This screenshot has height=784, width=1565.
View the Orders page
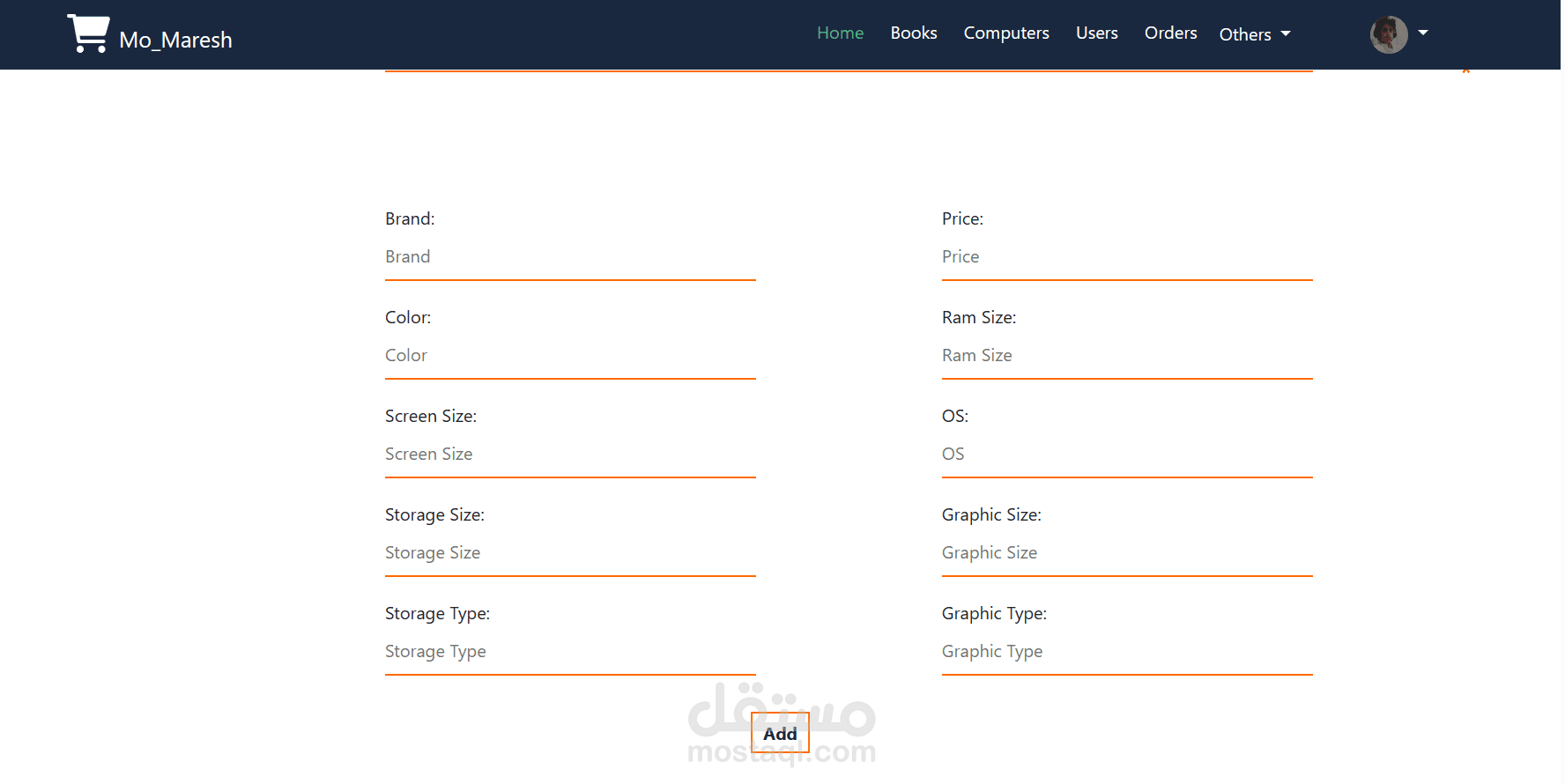click(x=1170, y=33)
